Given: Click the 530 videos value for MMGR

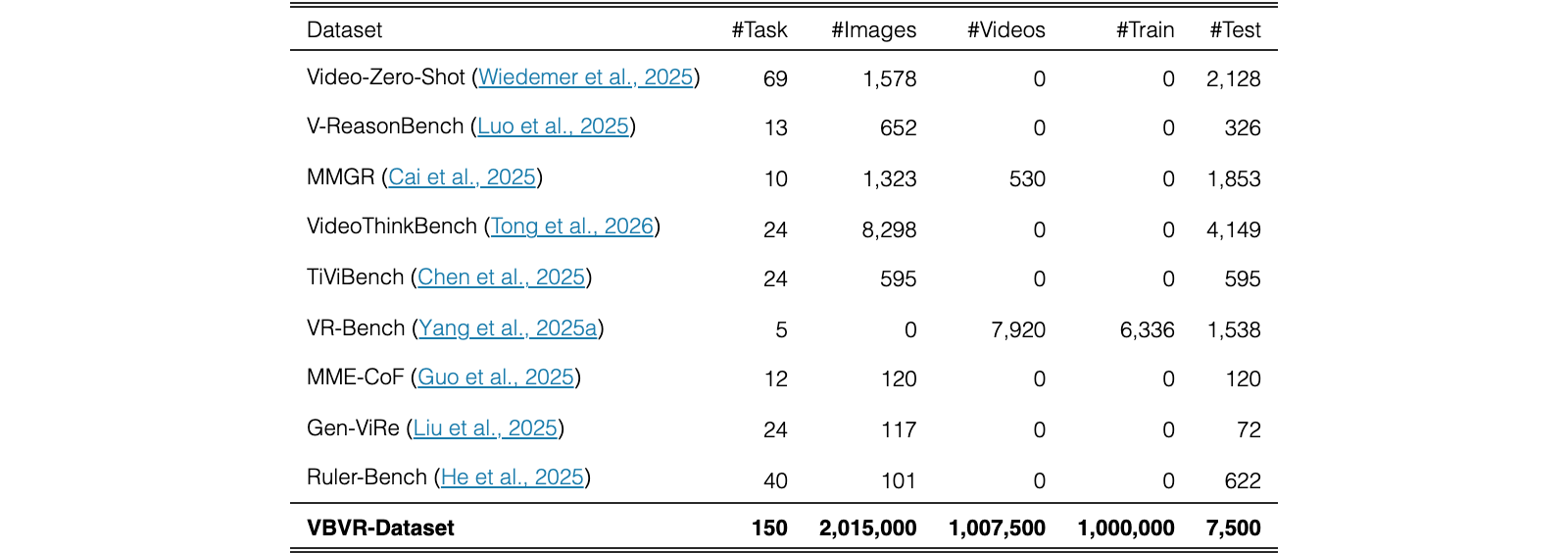Looking at the screenshot, I should 1027,179.
